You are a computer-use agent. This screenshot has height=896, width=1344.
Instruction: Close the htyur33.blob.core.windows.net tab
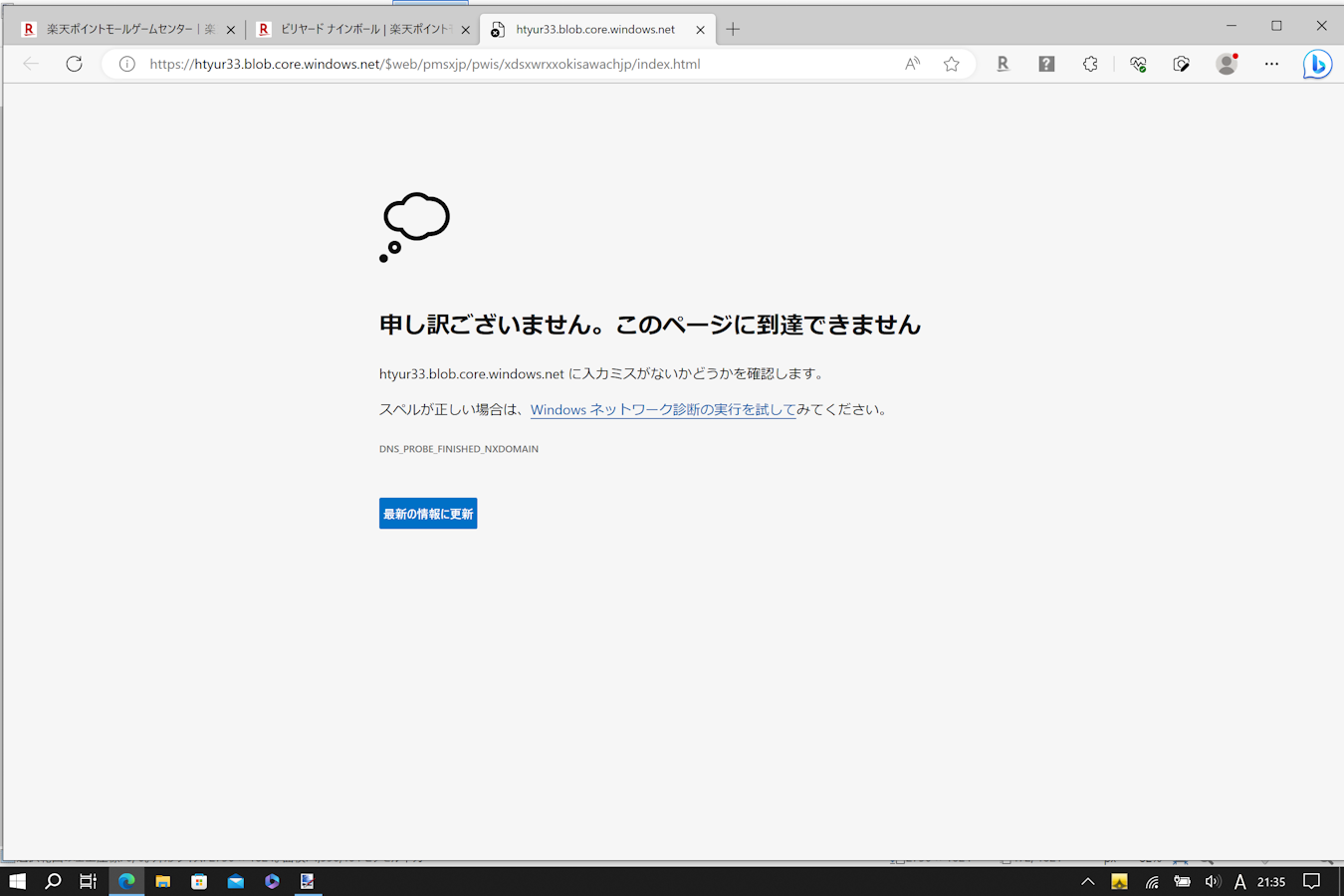point(700,30)
